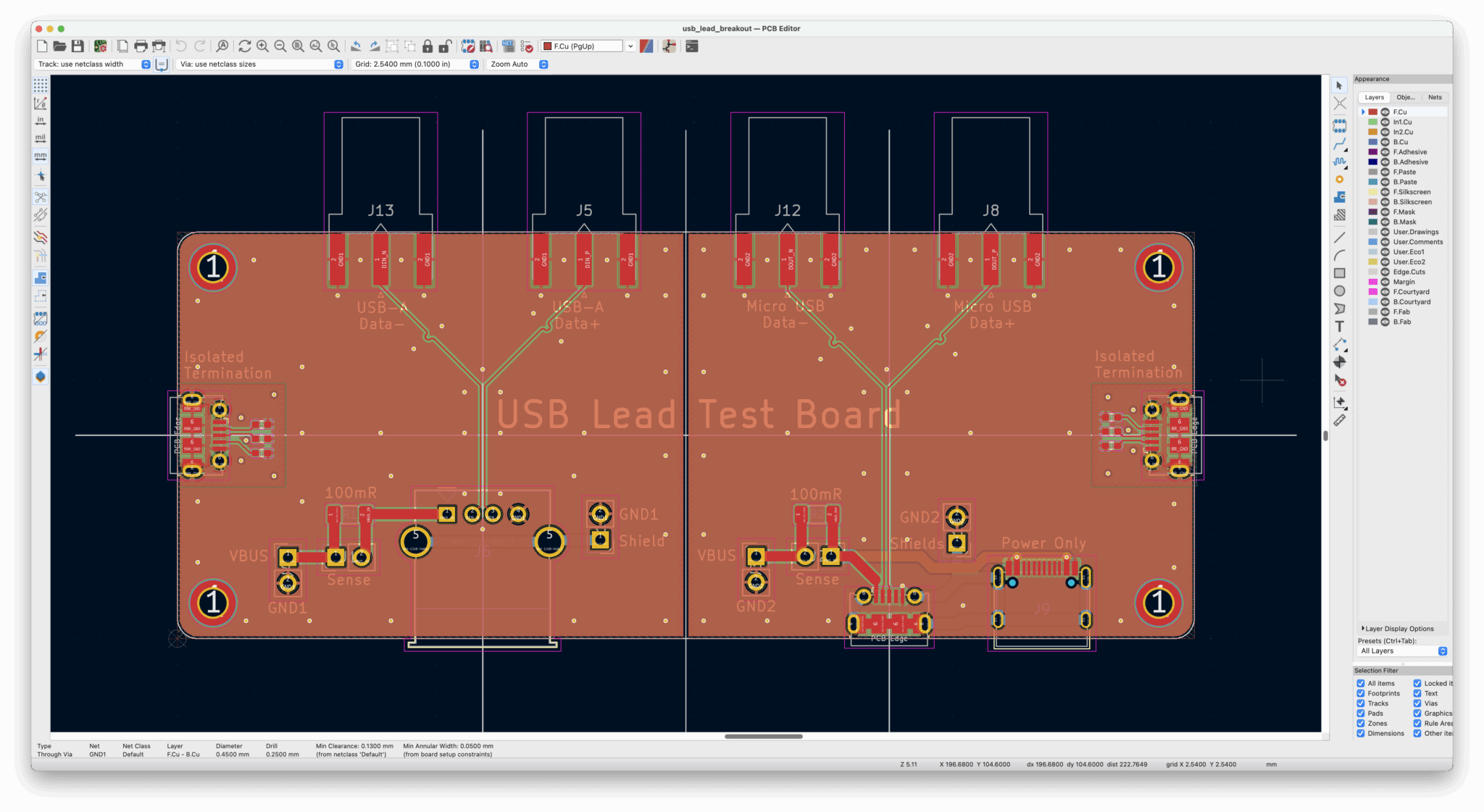The image size is (1484, 812).
Task: Uncheck the Dimensions selection filter
Action: point(1361,733)
